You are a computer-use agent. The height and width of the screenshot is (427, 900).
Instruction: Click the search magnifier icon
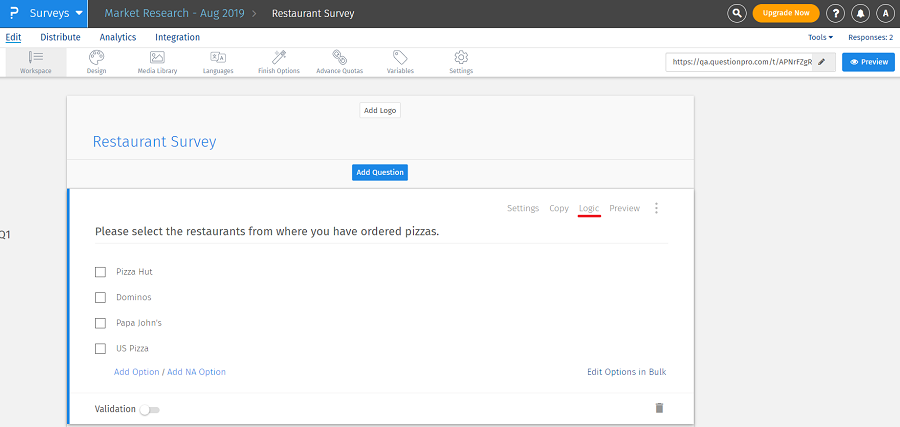point(737,13)
